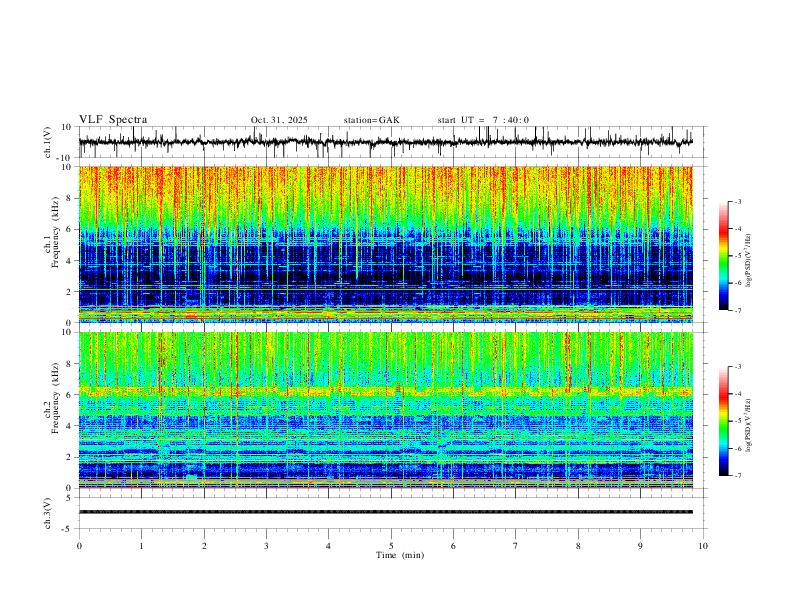Click the date text "Oct. 31, 2025"
Screen dimensions: 792x612
[x=279, y=120]
